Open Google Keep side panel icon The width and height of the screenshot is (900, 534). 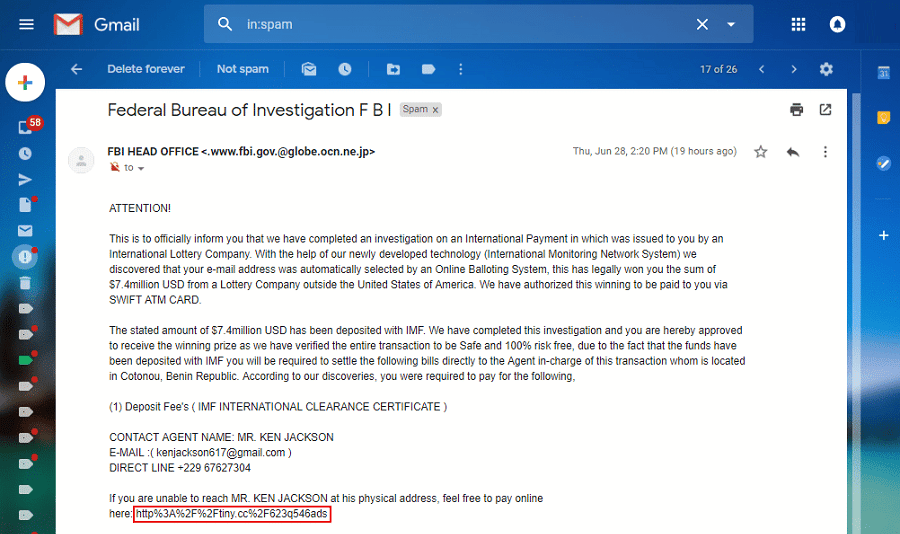883,118
